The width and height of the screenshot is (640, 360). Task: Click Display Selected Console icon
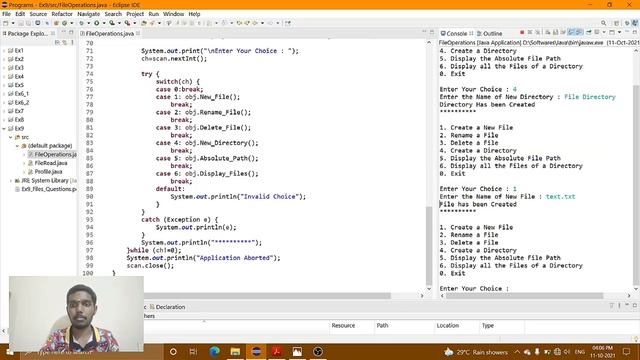coord(597,33)
